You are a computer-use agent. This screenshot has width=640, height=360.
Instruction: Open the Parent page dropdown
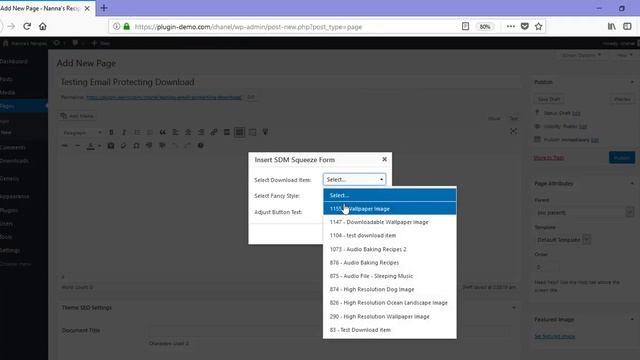click(584, 213)
